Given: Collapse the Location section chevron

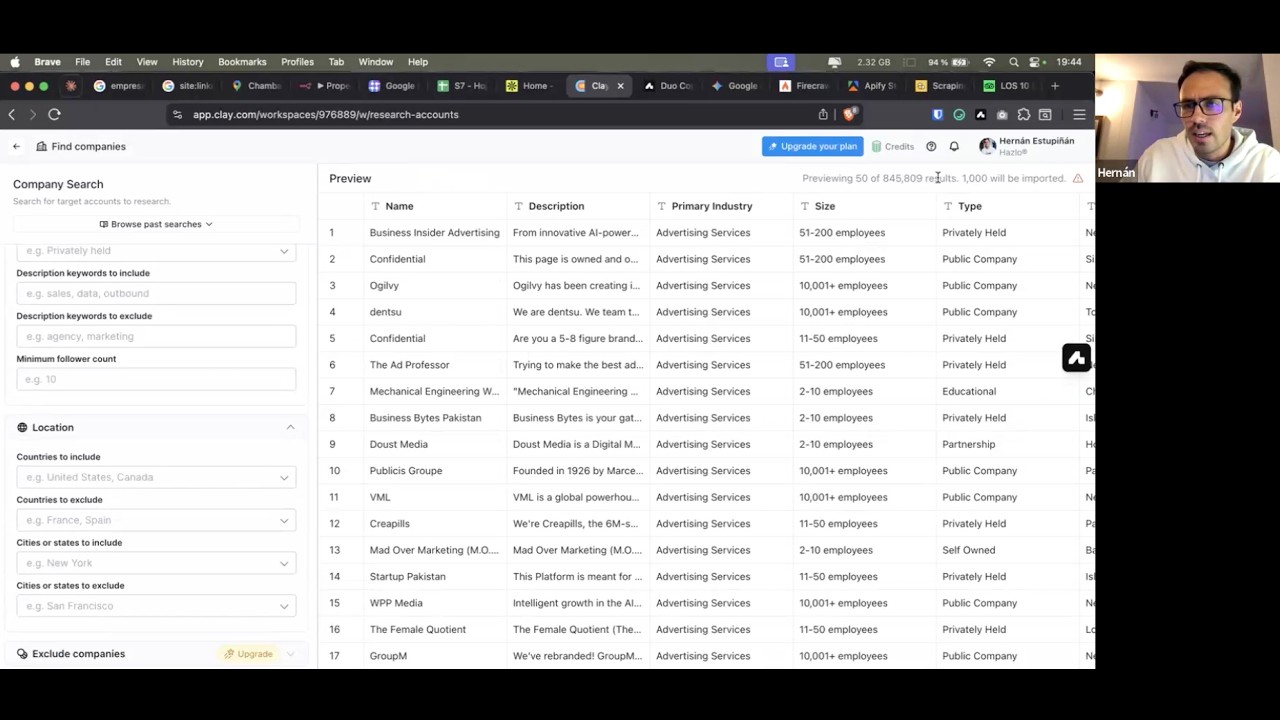Looking at the screenshot, I should 290,427.
